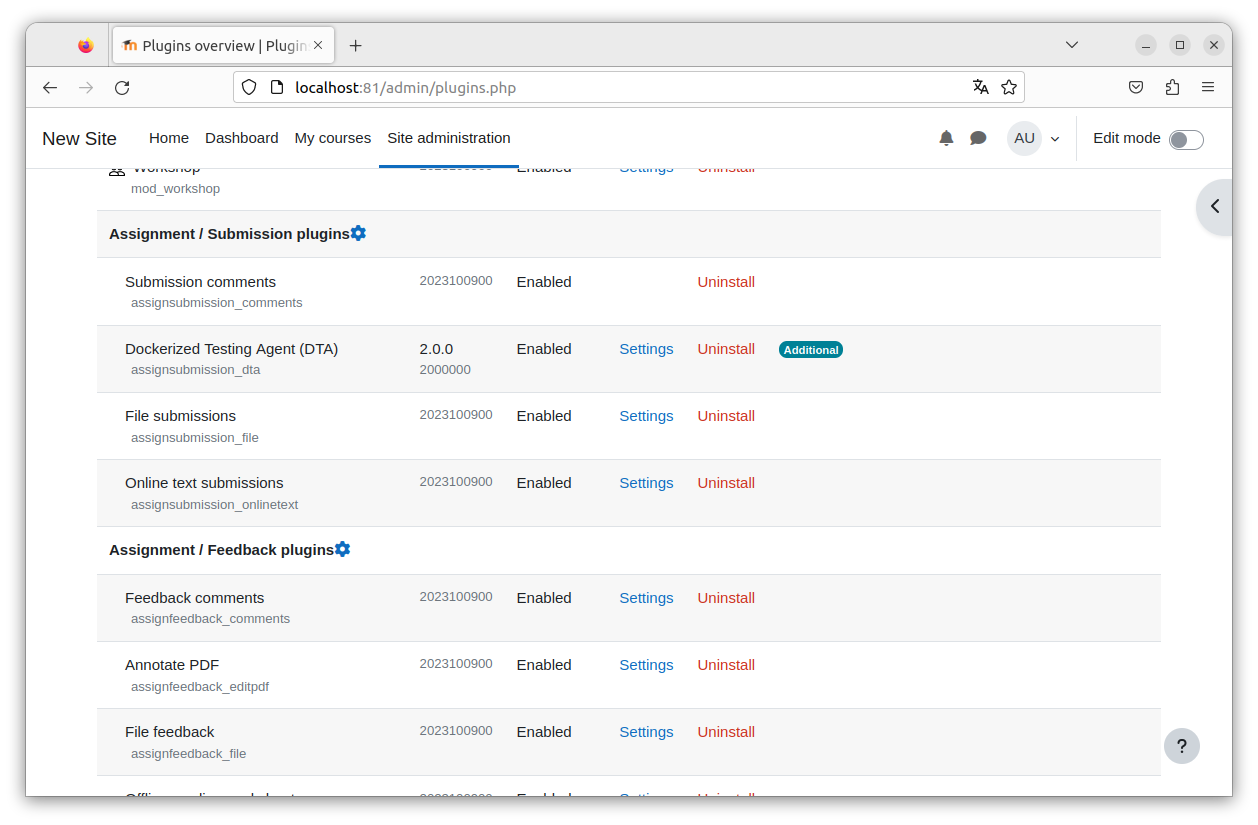Click the File feedback plugin name

170,732
